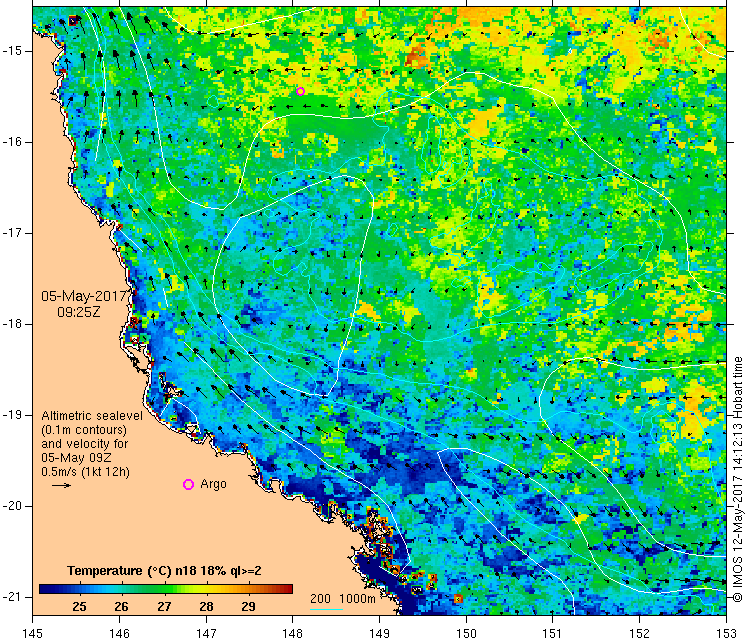Click 'Temperature (°C) n18 18% ql>=2' title
The image size is (750, 640).
coord(164,571)
